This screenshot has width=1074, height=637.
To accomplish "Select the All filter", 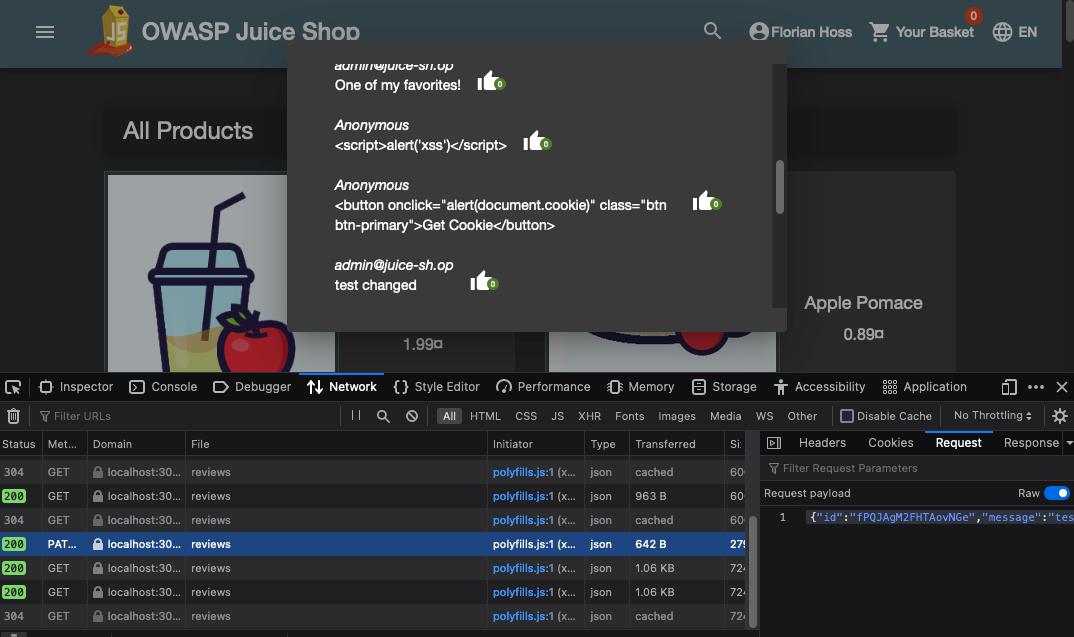I will click(449, 416).
